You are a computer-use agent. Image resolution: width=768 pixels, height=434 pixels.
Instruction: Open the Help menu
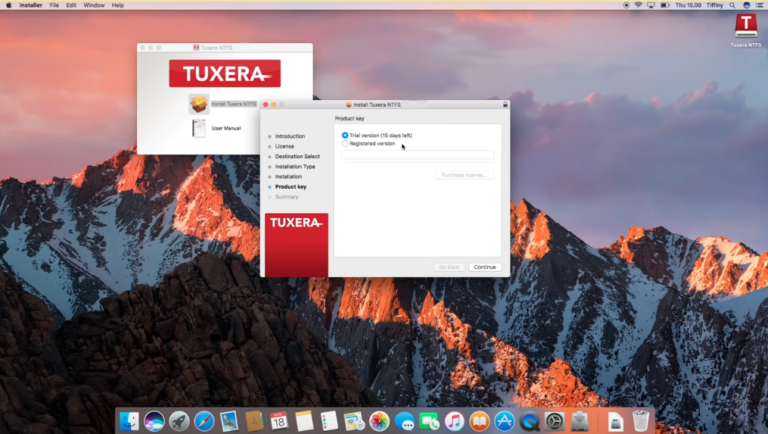point(118,5)
